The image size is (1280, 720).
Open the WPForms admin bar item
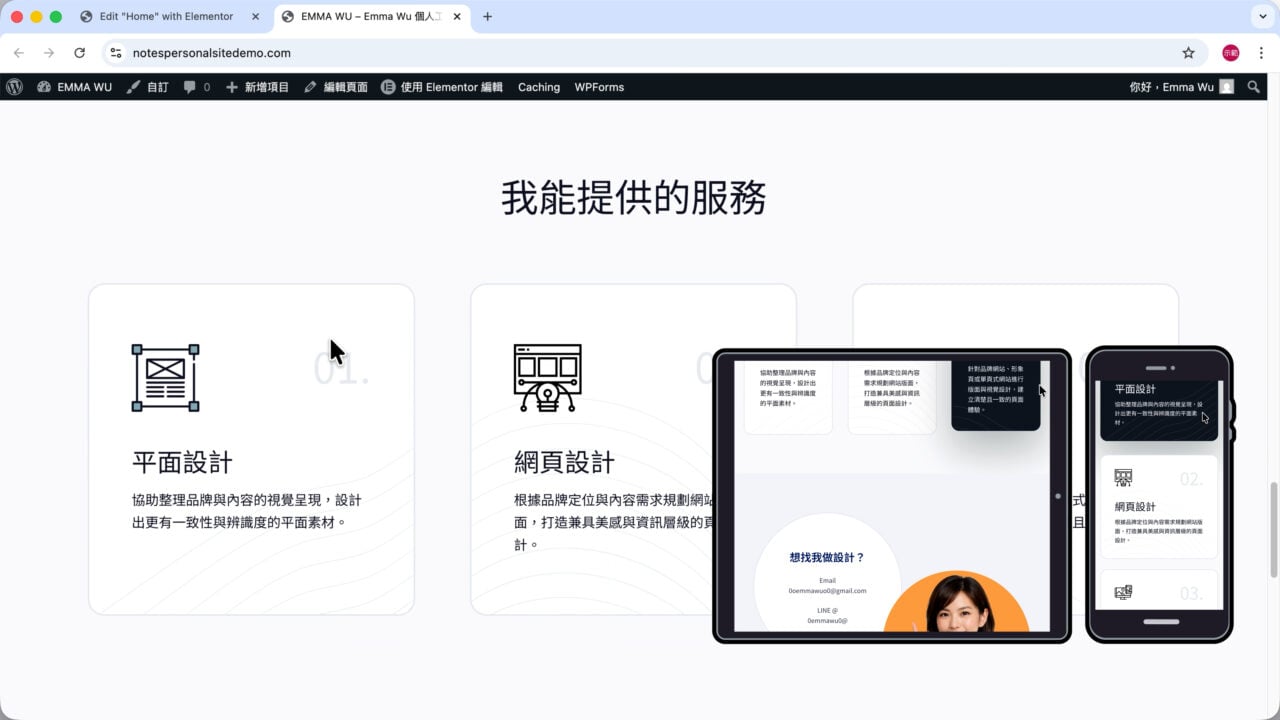pyautogui.click(x=599, y=87)
